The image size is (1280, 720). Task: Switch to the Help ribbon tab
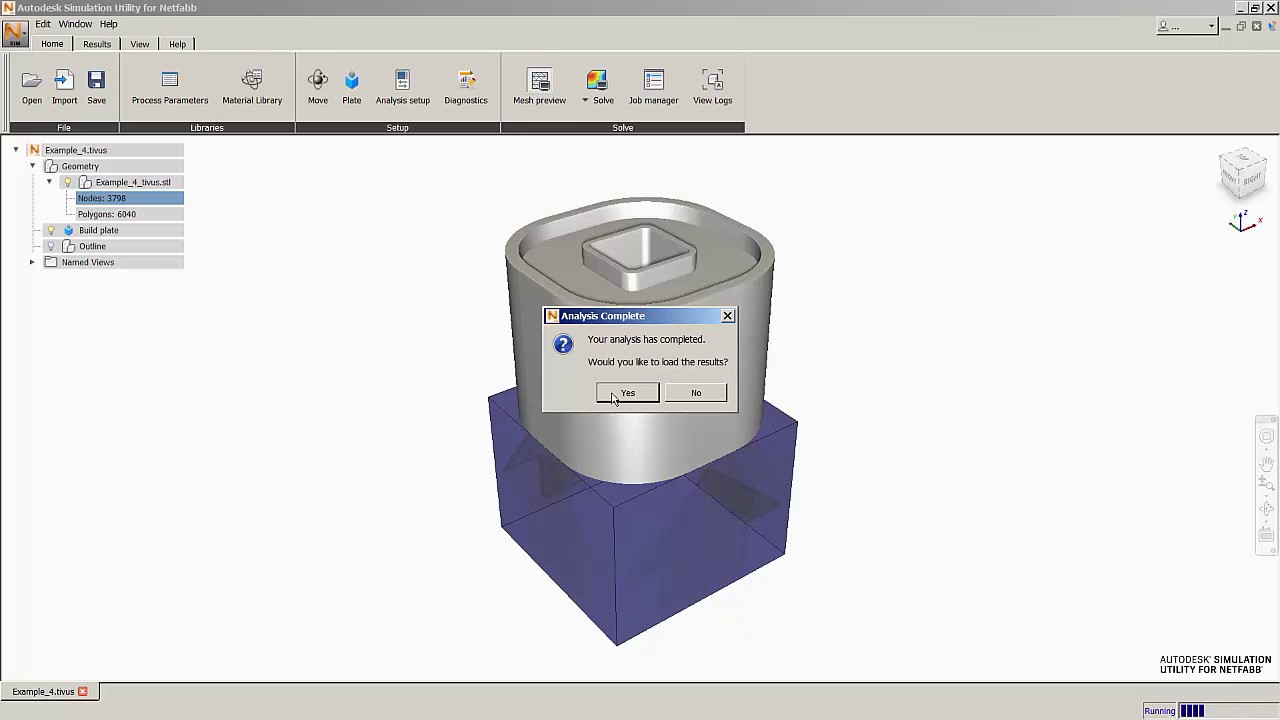177,44
